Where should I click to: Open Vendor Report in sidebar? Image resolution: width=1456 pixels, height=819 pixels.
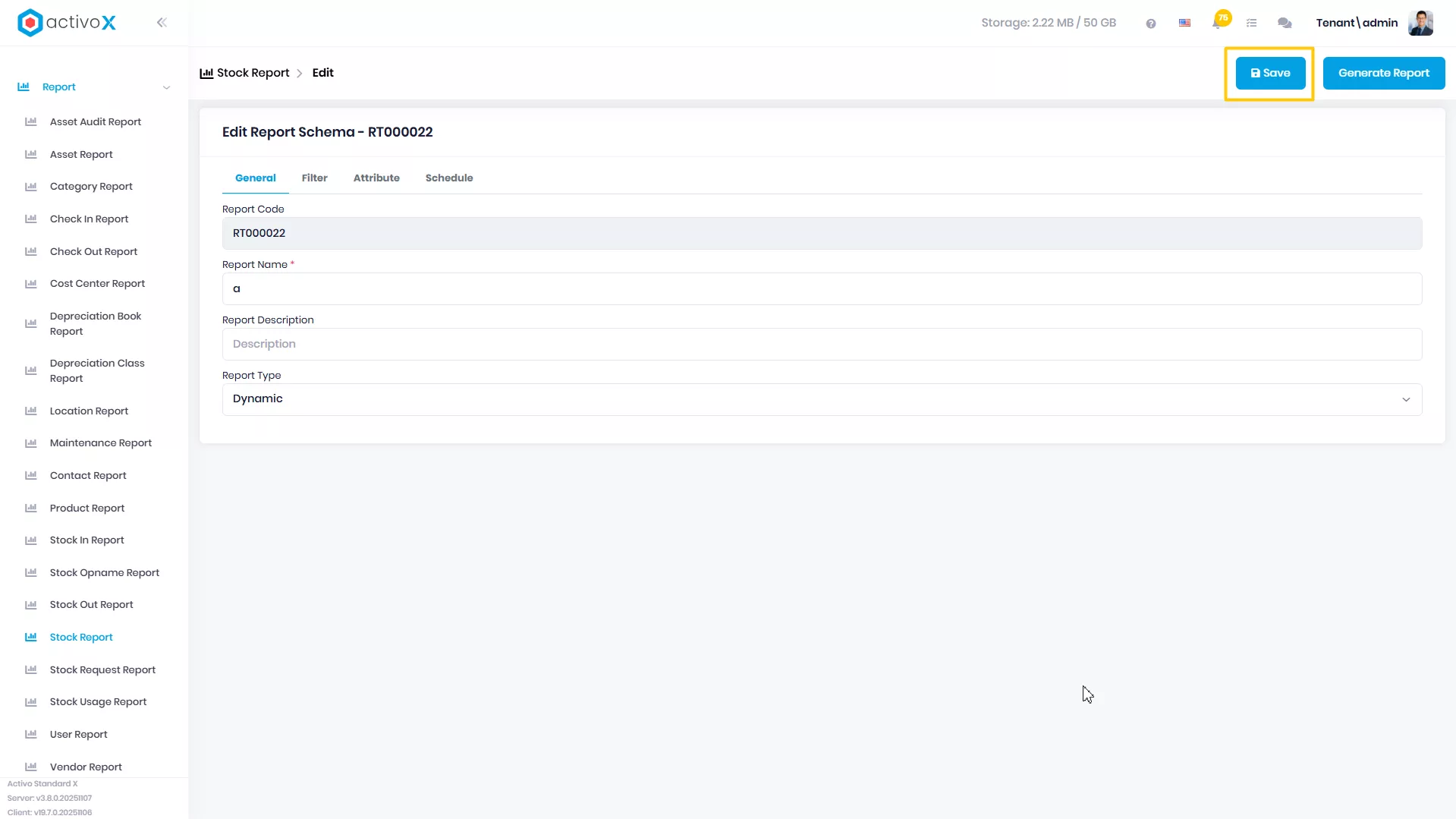click(x=86, y=767)
